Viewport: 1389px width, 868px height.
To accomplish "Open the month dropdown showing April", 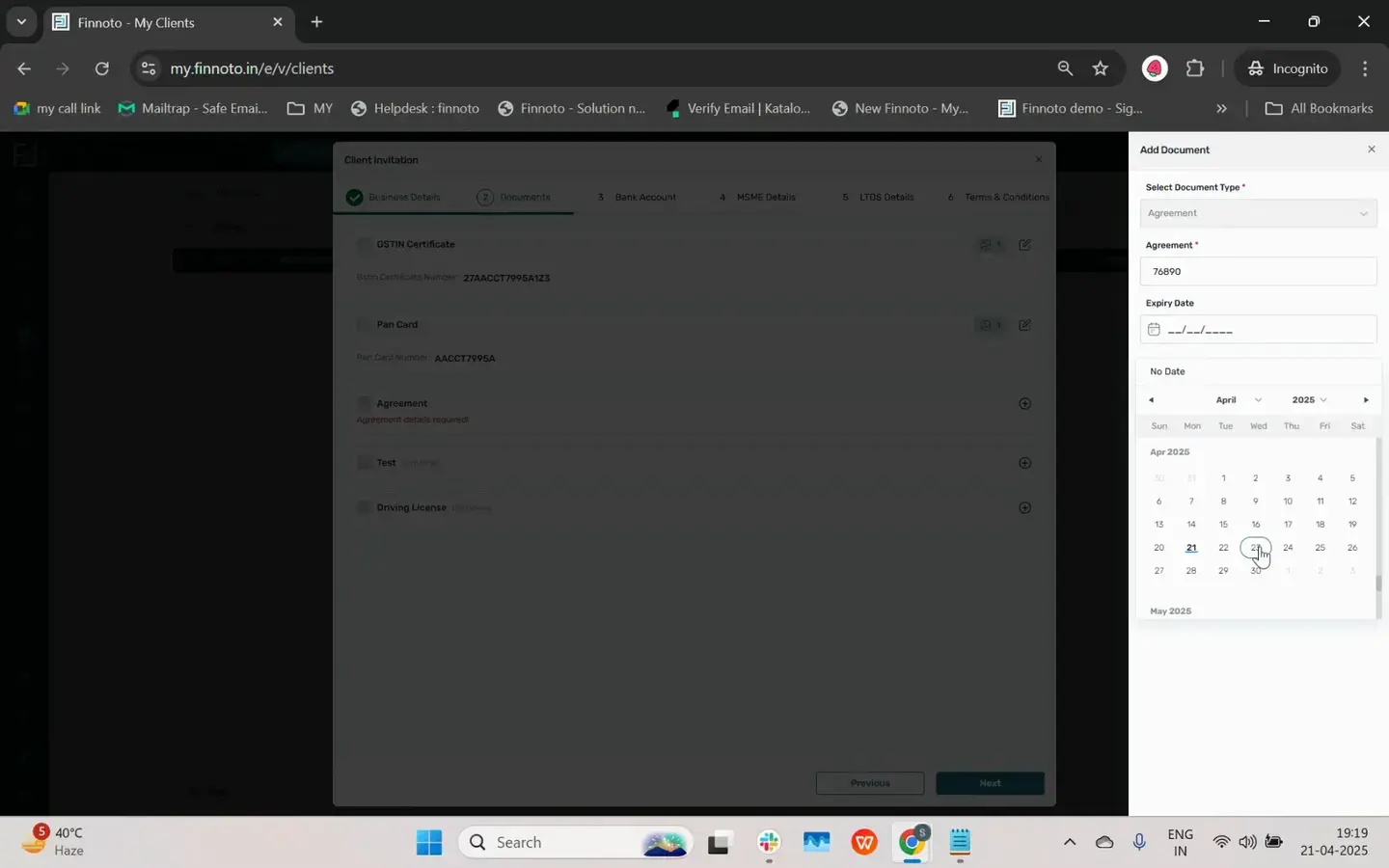I will click(x=1239, y=400).
